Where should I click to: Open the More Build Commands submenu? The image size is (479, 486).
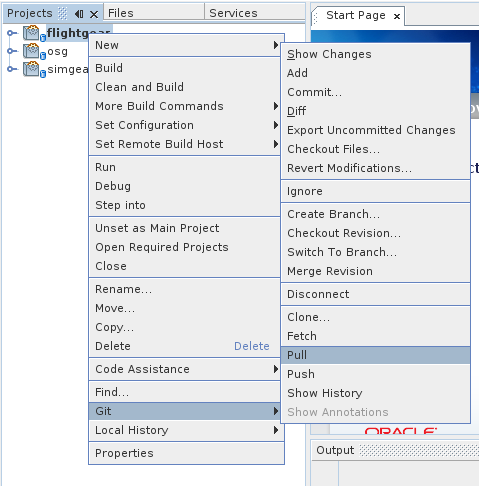[x=184, y=106]
